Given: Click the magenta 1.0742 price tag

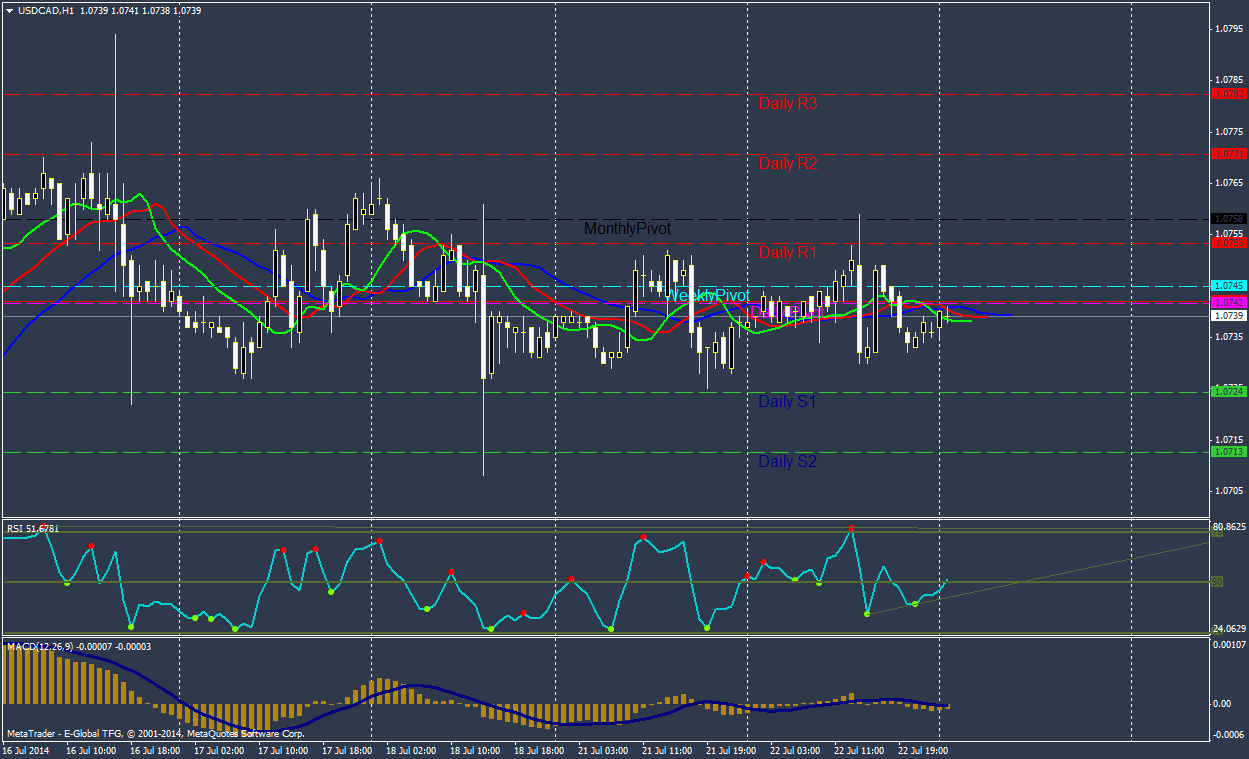Looking at the screenshot, I should [1228, 302].
